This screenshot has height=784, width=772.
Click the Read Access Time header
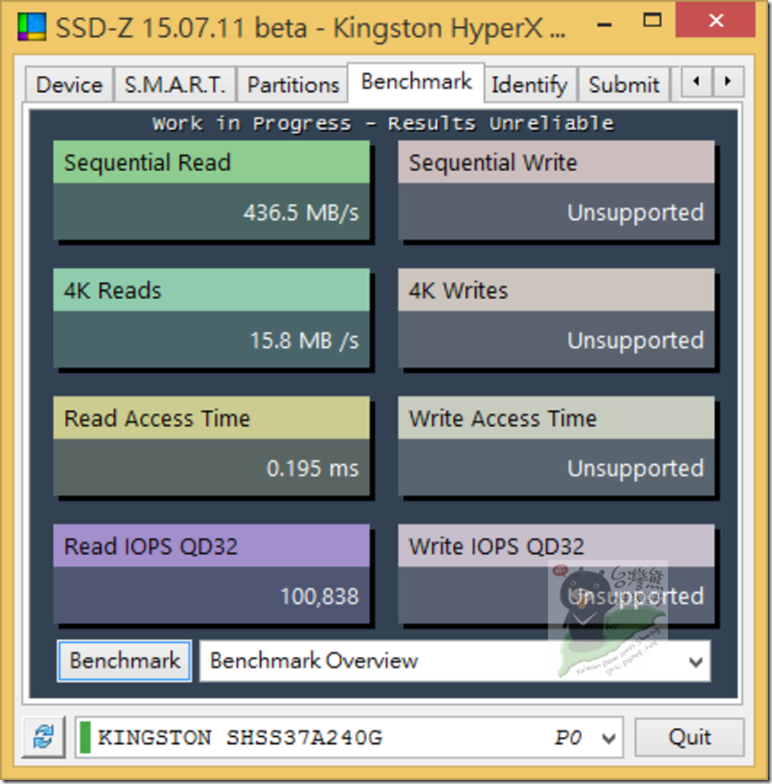212,418
